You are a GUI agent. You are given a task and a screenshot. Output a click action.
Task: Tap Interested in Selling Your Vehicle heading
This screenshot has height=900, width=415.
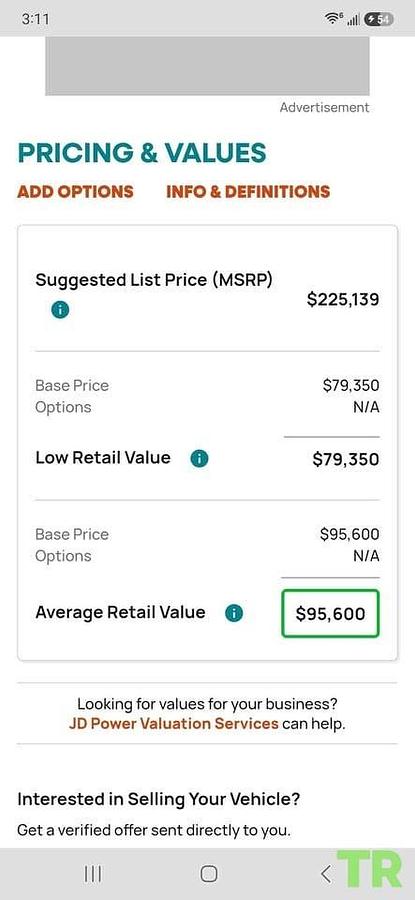(x=158, y=799)
